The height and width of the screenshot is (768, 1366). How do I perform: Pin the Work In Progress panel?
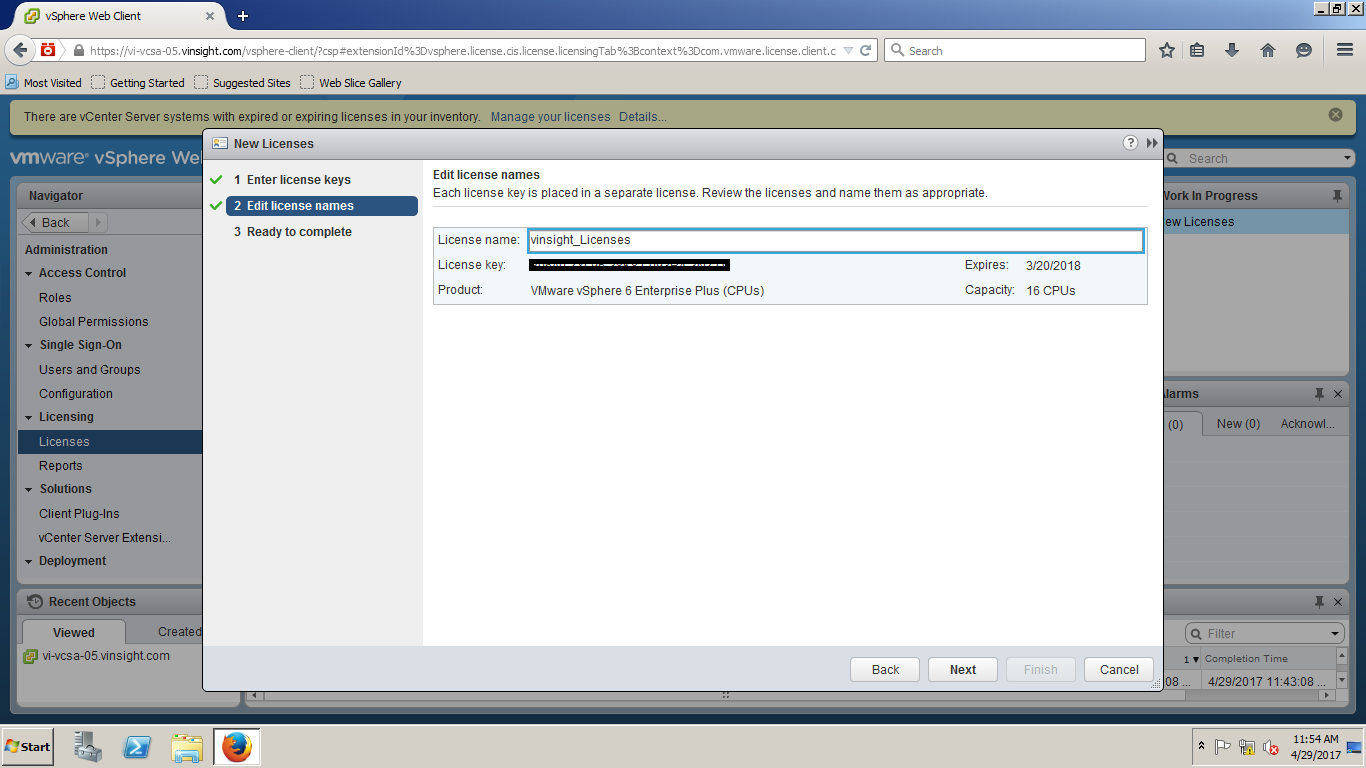tap(1337, 196)
